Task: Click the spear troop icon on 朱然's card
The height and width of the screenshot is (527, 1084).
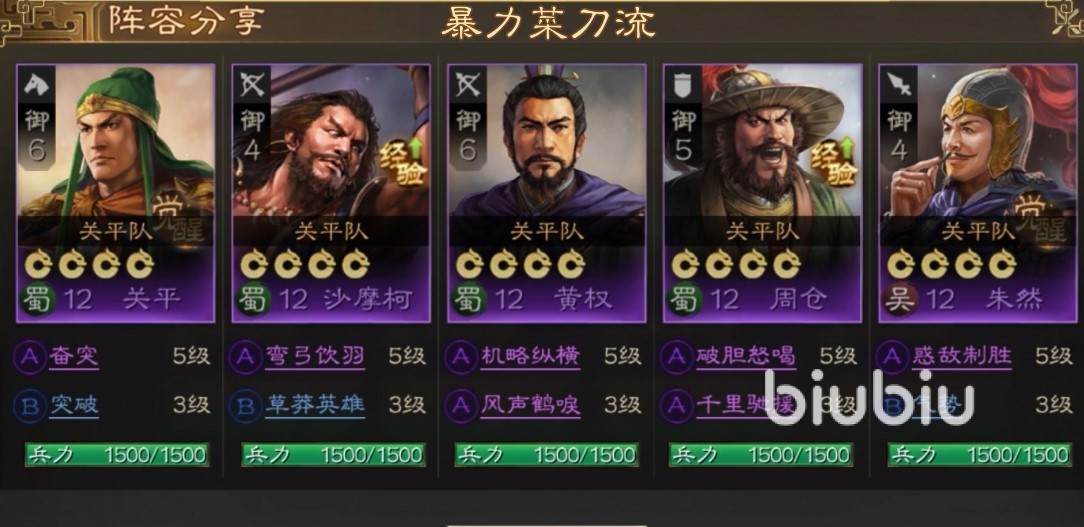Action: pyautogui.click(x=898, y=84)
